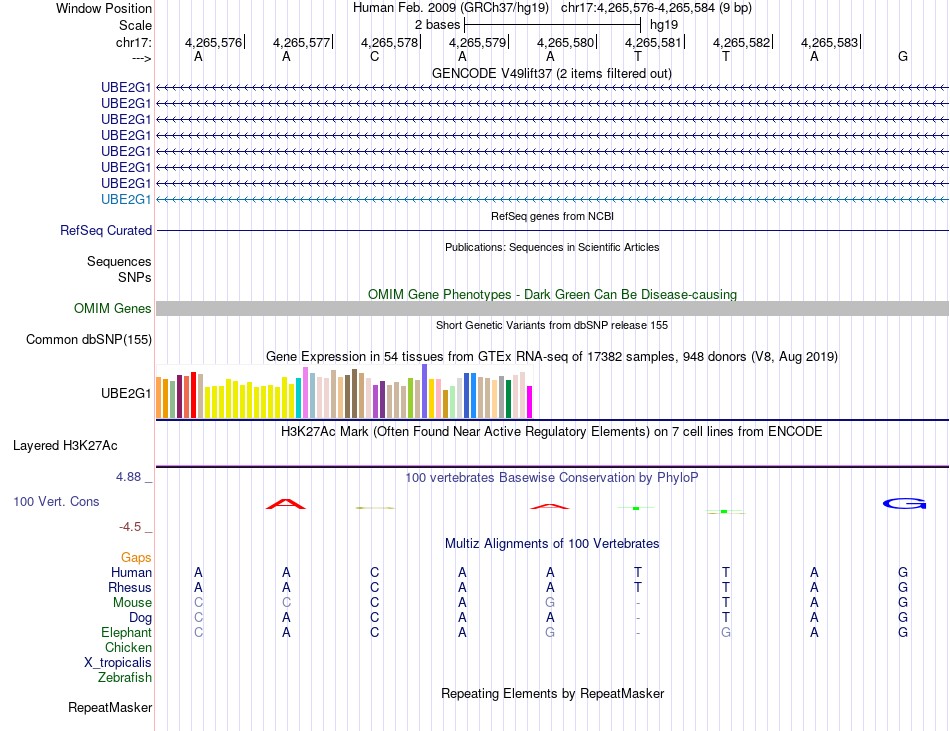Click the RefSeq Curated intron line
The height and width of the screenshot is (731, 950).
pyautogui.click(x=552, y=231)
